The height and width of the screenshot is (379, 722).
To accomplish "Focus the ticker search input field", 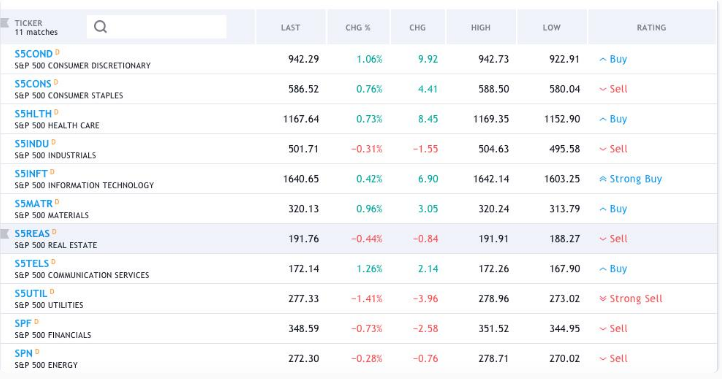I will (156, 27).
